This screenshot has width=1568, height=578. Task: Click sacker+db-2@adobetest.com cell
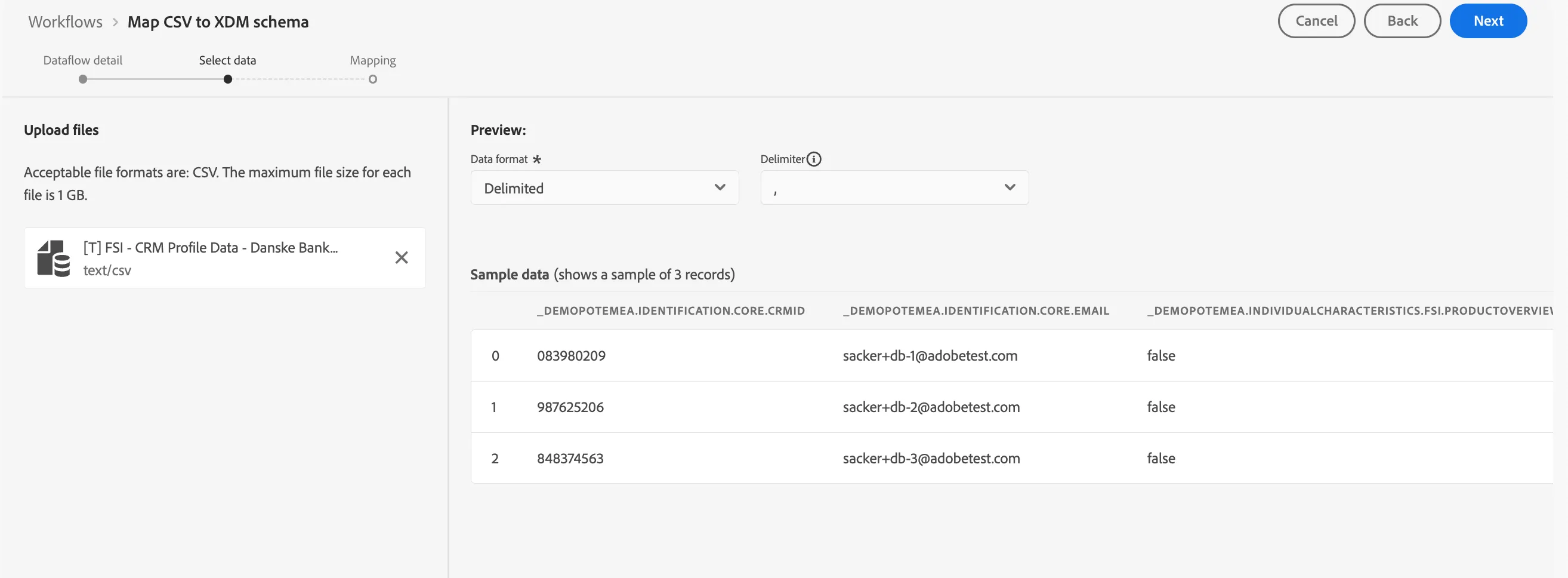931,407
